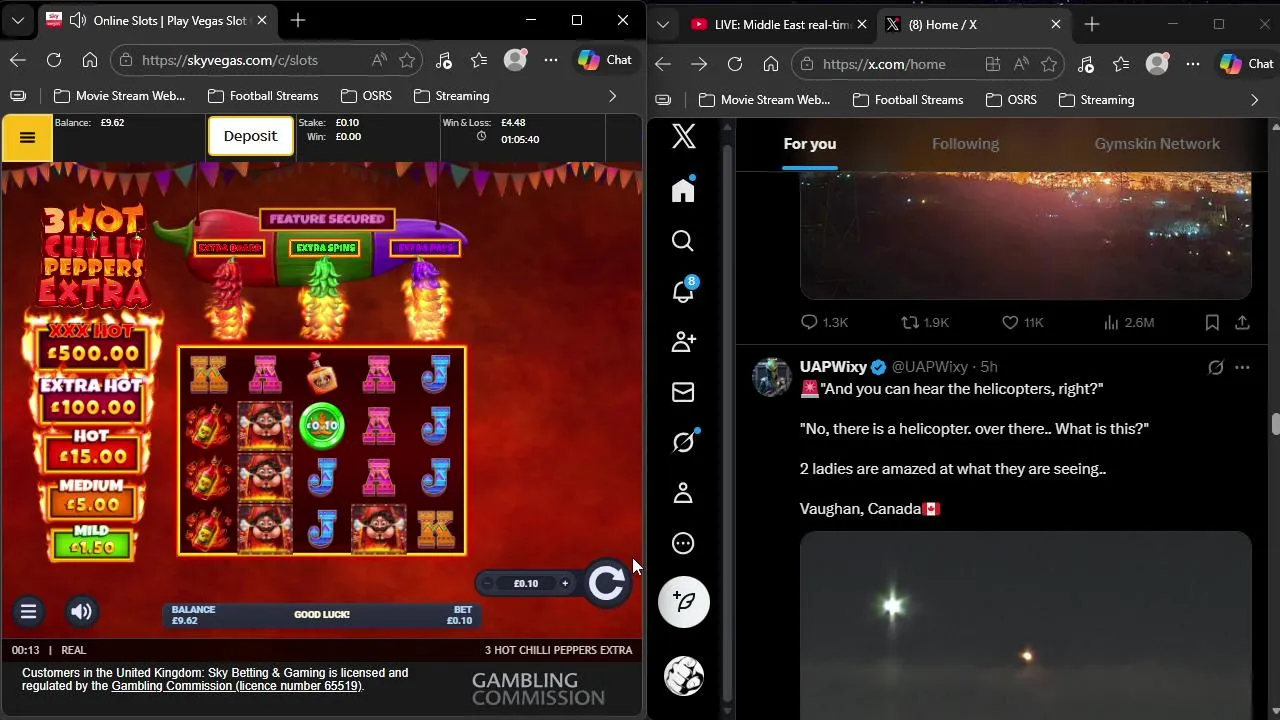This screenshot has width=1280, height=720.
Task: View analytics for 2.6M views post
Action: coord(1128,322)
